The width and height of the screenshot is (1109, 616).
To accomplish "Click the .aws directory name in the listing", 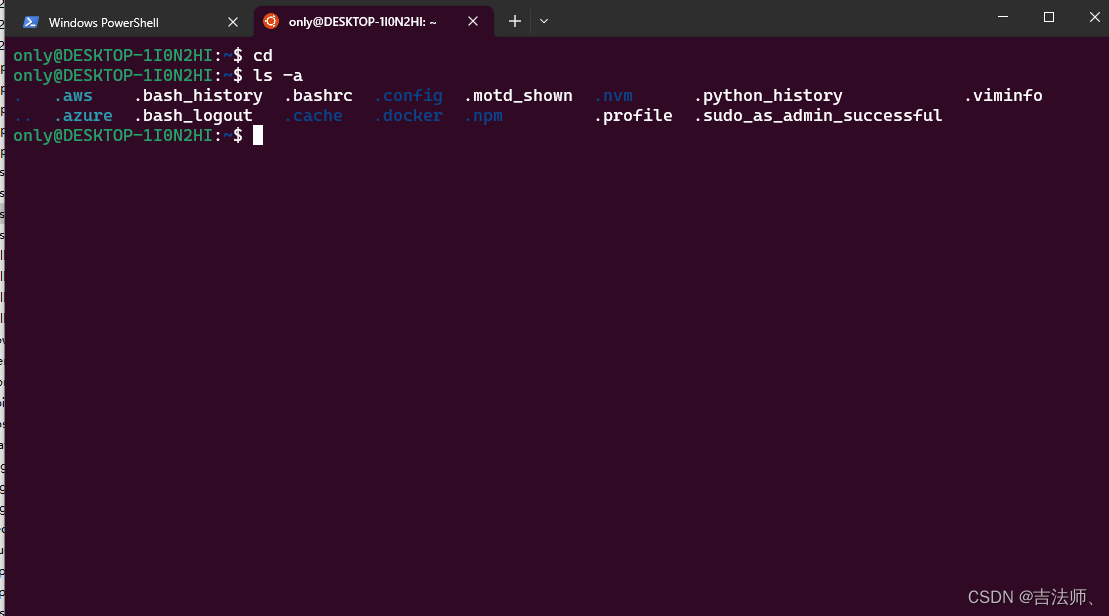I will click(x=74, y=95).
